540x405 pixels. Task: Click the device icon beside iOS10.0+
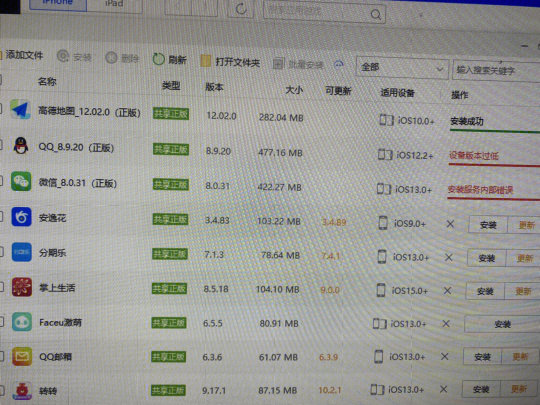click(x=386, y=120)
